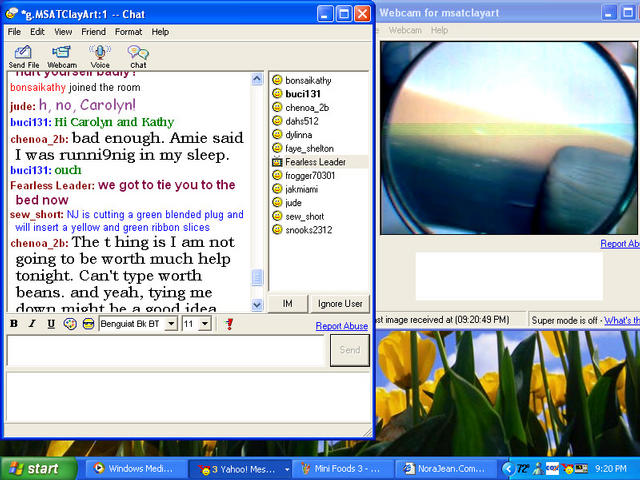Open the Edit menu
Viewport: 640px width, 480px height.
(x=37, y=32)
